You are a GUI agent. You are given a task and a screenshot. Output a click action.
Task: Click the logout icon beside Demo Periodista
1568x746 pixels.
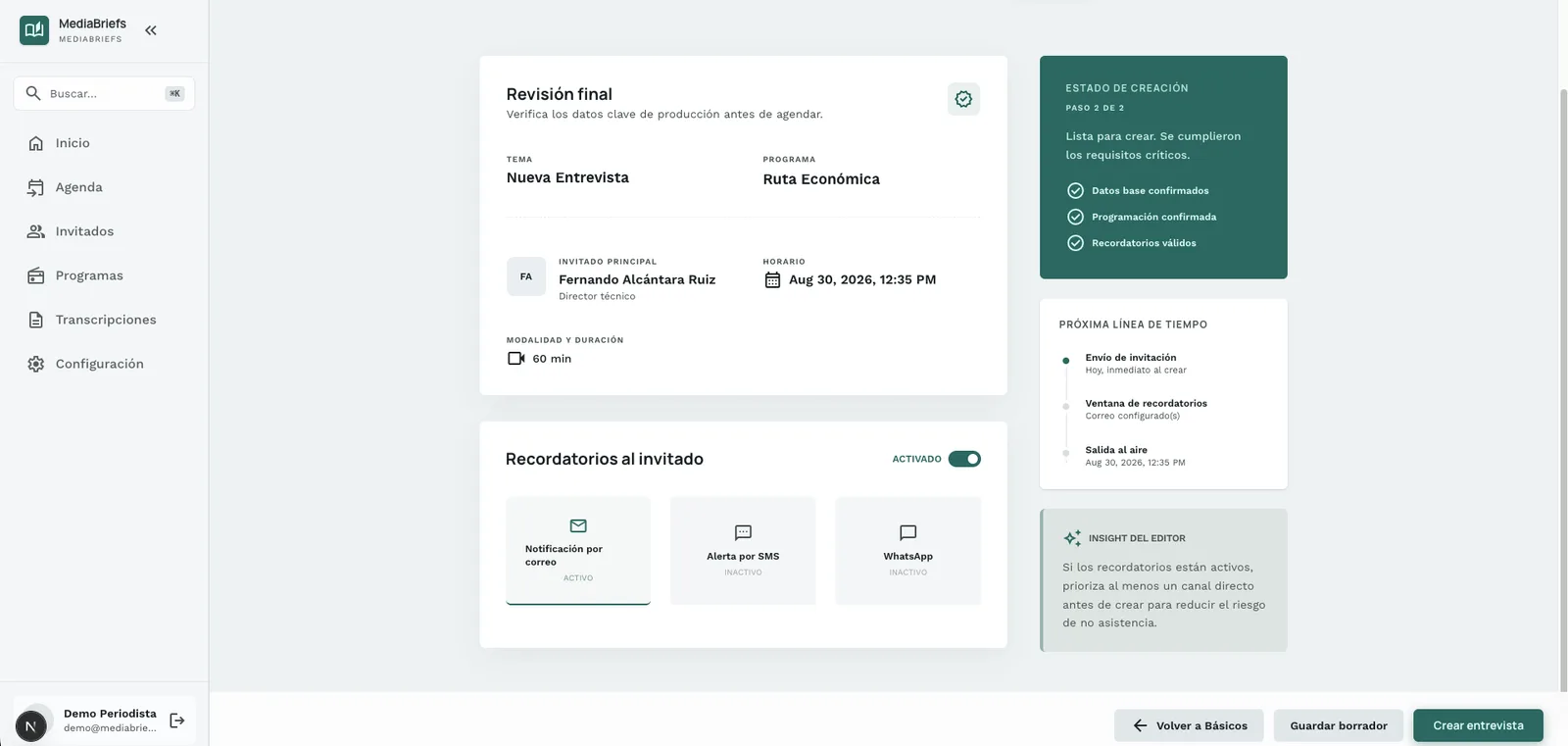[x=177, y=721]
